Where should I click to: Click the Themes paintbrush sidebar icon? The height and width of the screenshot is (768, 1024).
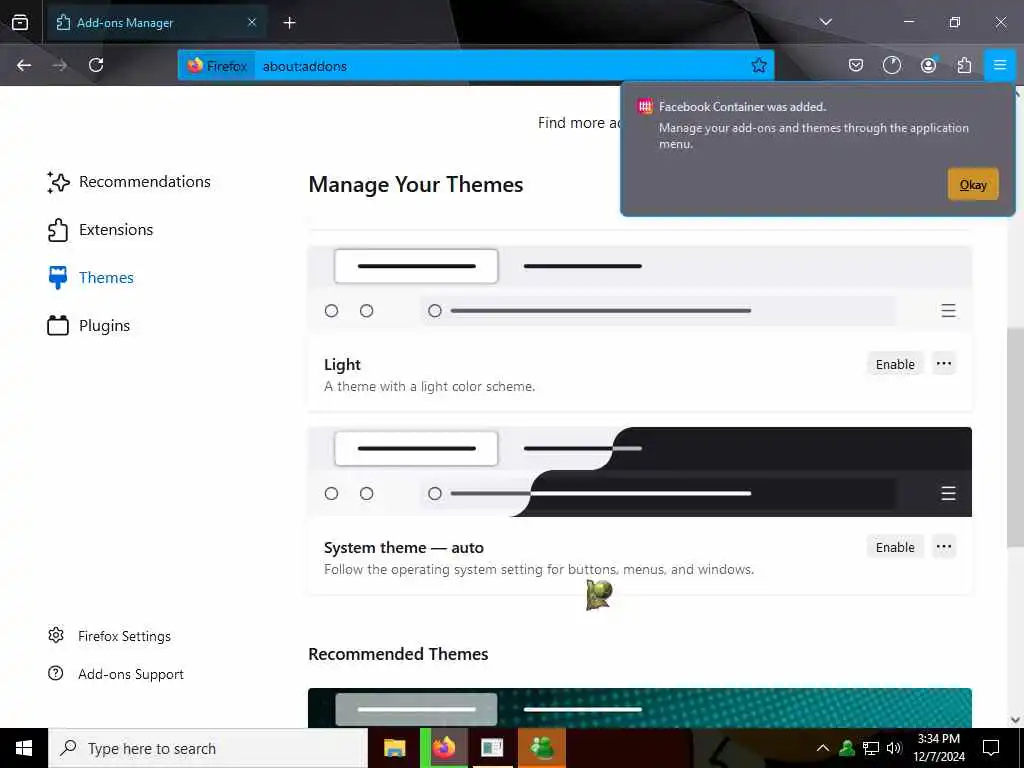pos(57,278)
